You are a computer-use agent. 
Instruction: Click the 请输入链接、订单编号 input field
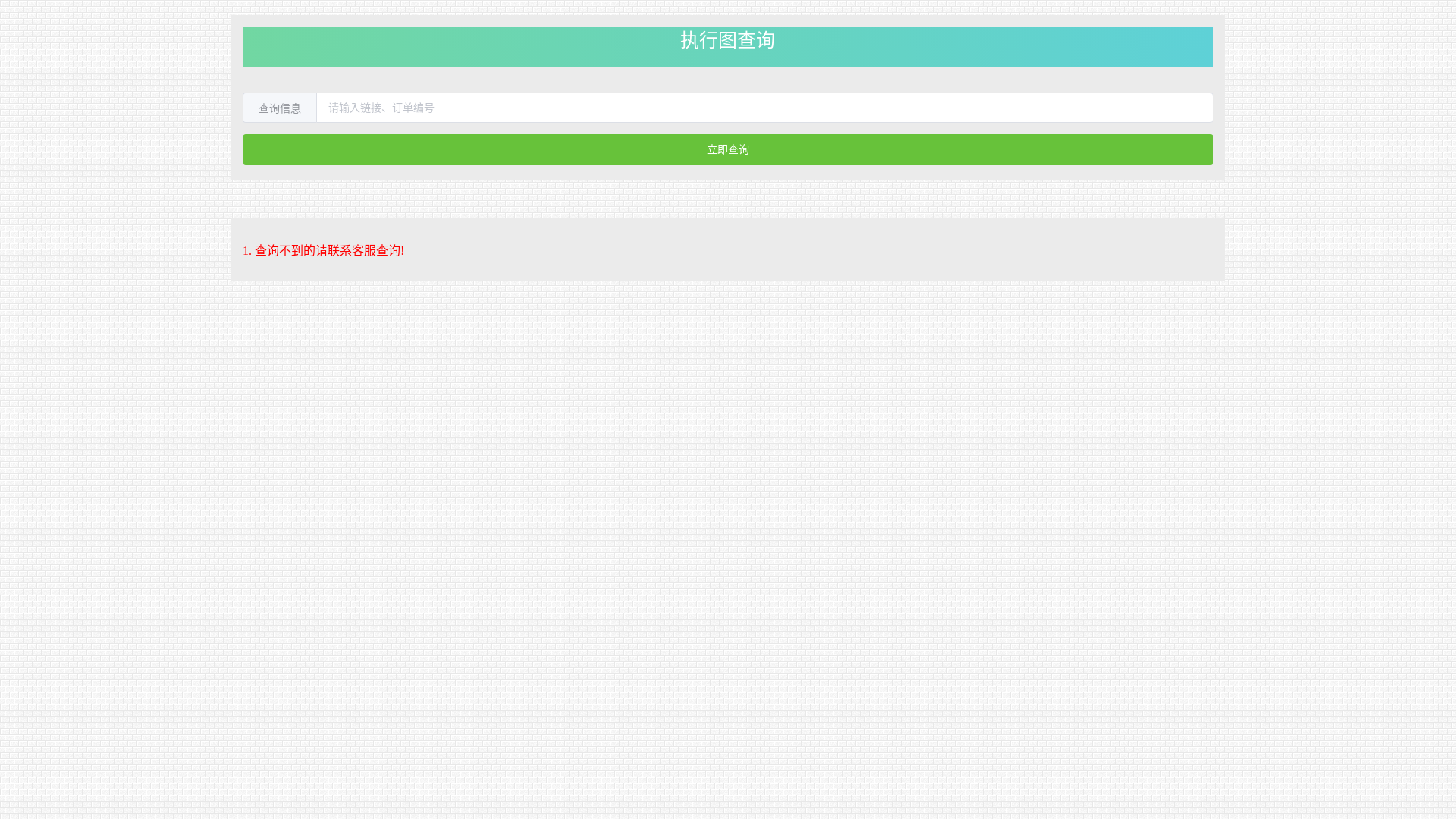pos(764,108)
